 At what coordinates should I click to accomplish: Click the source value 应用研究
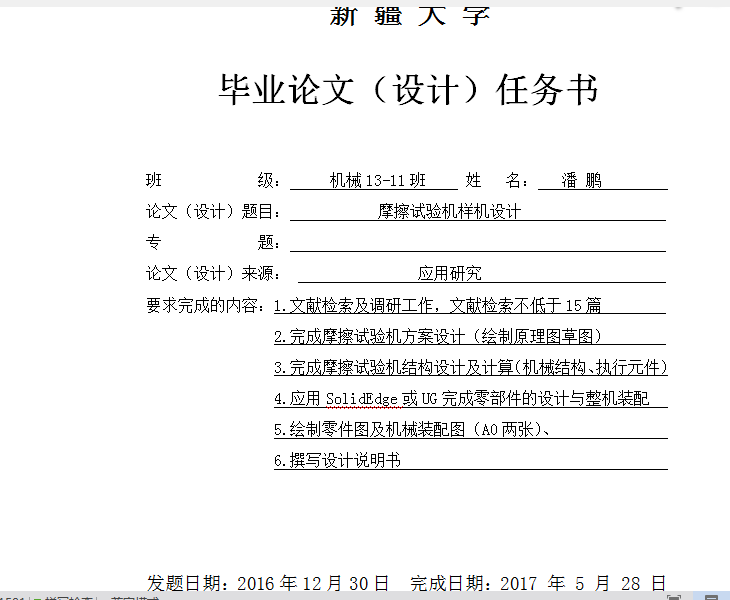[x=449, y=274]
